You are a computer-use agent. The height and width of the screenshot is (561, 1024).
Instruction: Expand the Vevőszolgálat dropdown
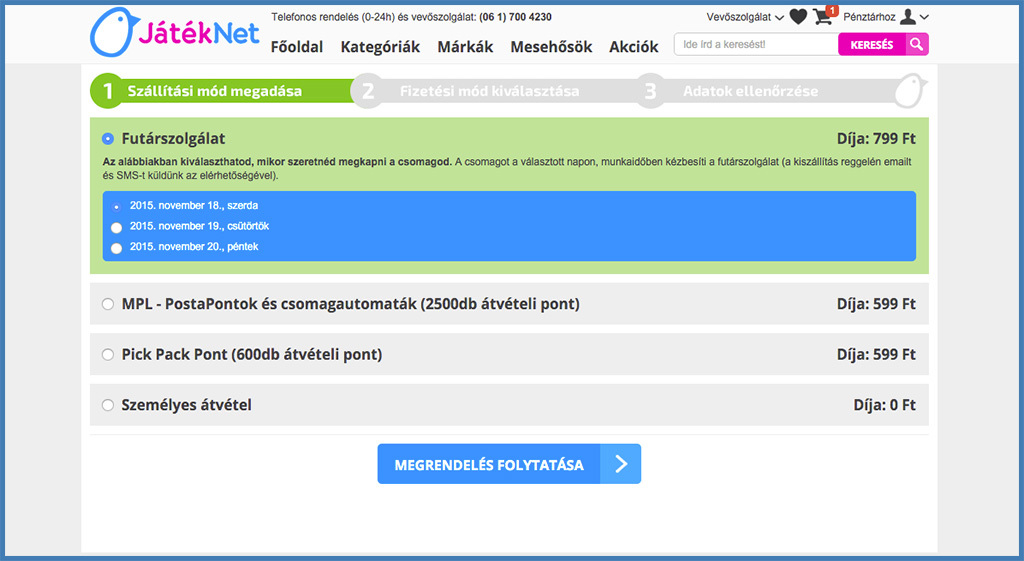tap(745, 17)
